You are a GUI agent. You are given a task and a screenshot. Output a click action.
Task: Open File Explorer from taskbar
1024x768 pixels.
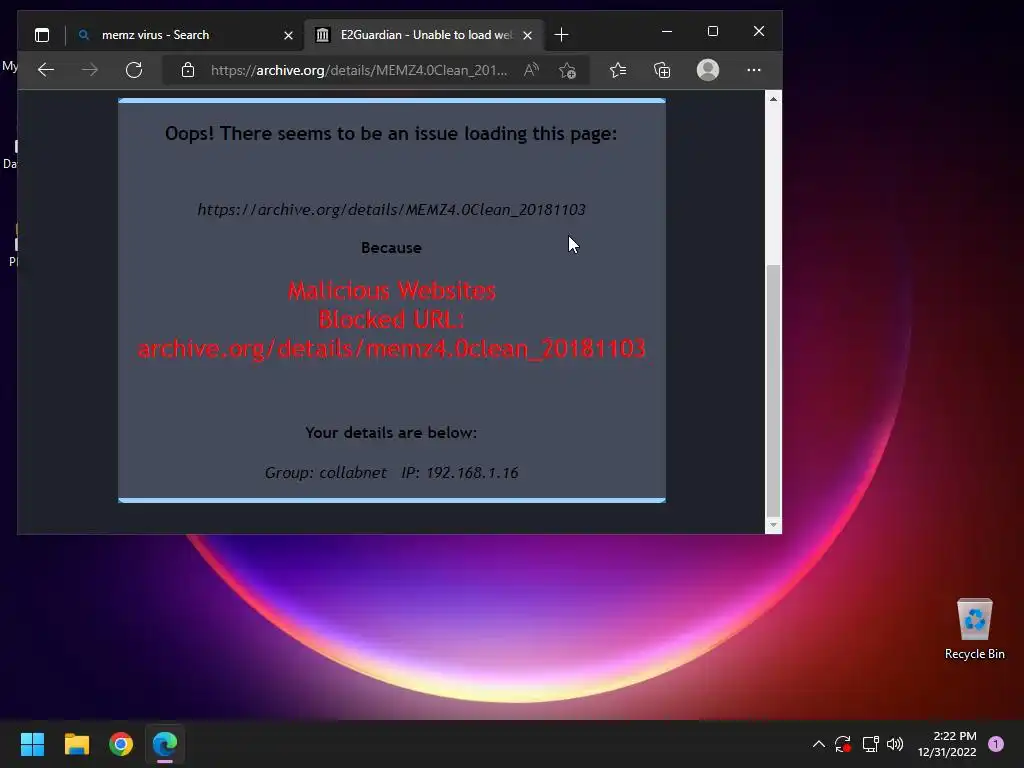click(76, 744)
